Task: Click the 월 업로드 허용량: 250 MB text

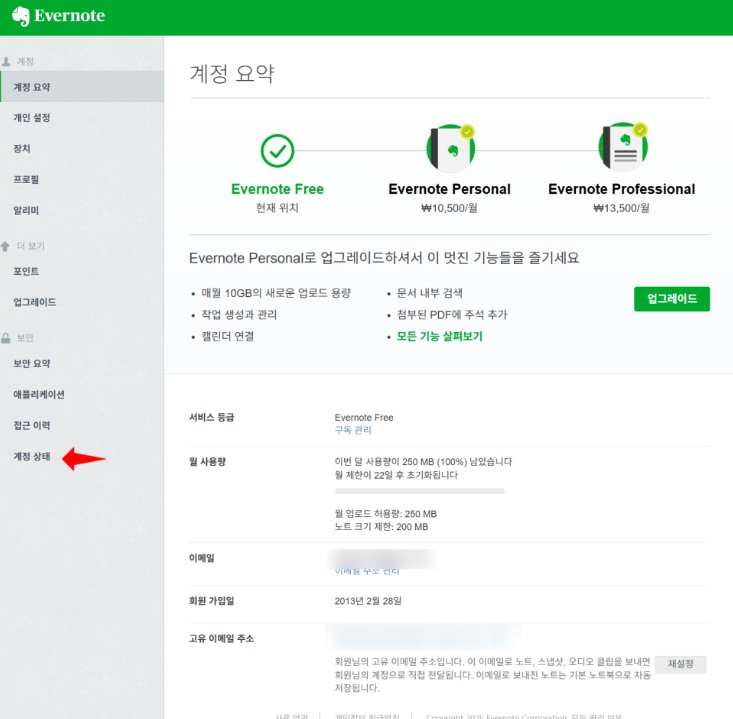Action: pyautogui.click(x=386, y=514)
